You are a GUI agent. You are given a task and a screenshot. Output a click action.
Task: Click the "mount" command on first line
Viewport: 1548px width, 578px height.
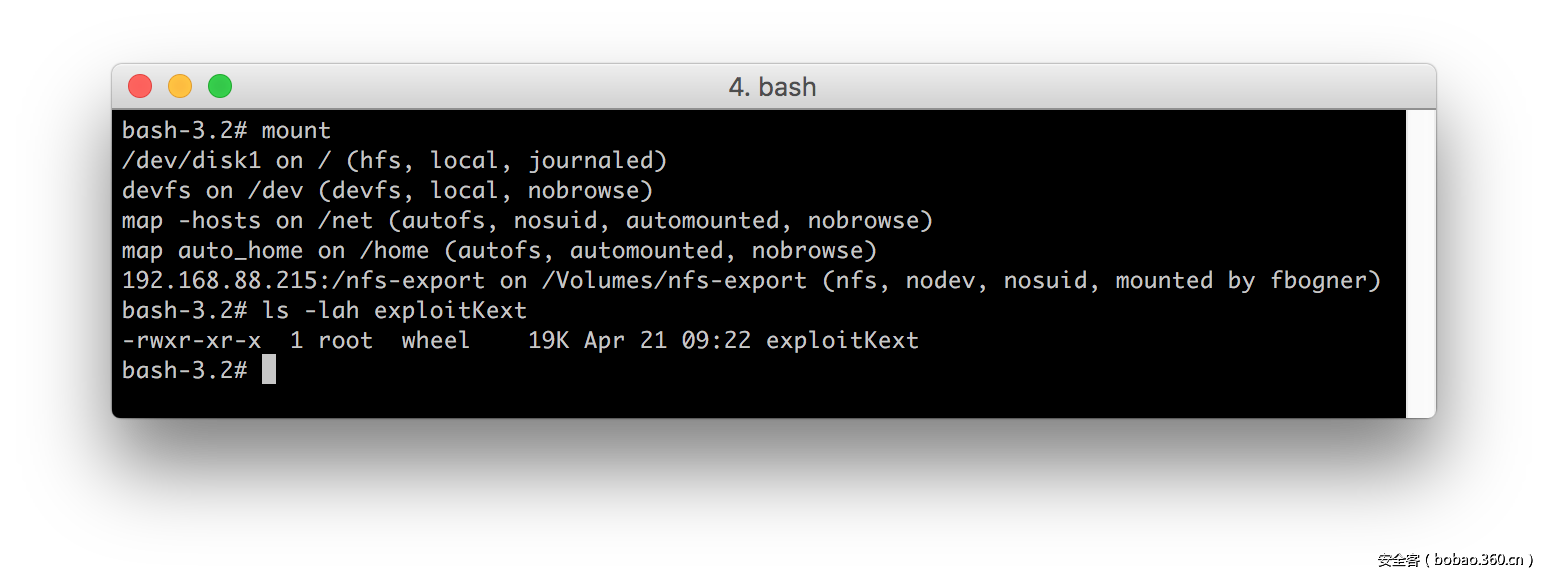[x=296, y=131]
